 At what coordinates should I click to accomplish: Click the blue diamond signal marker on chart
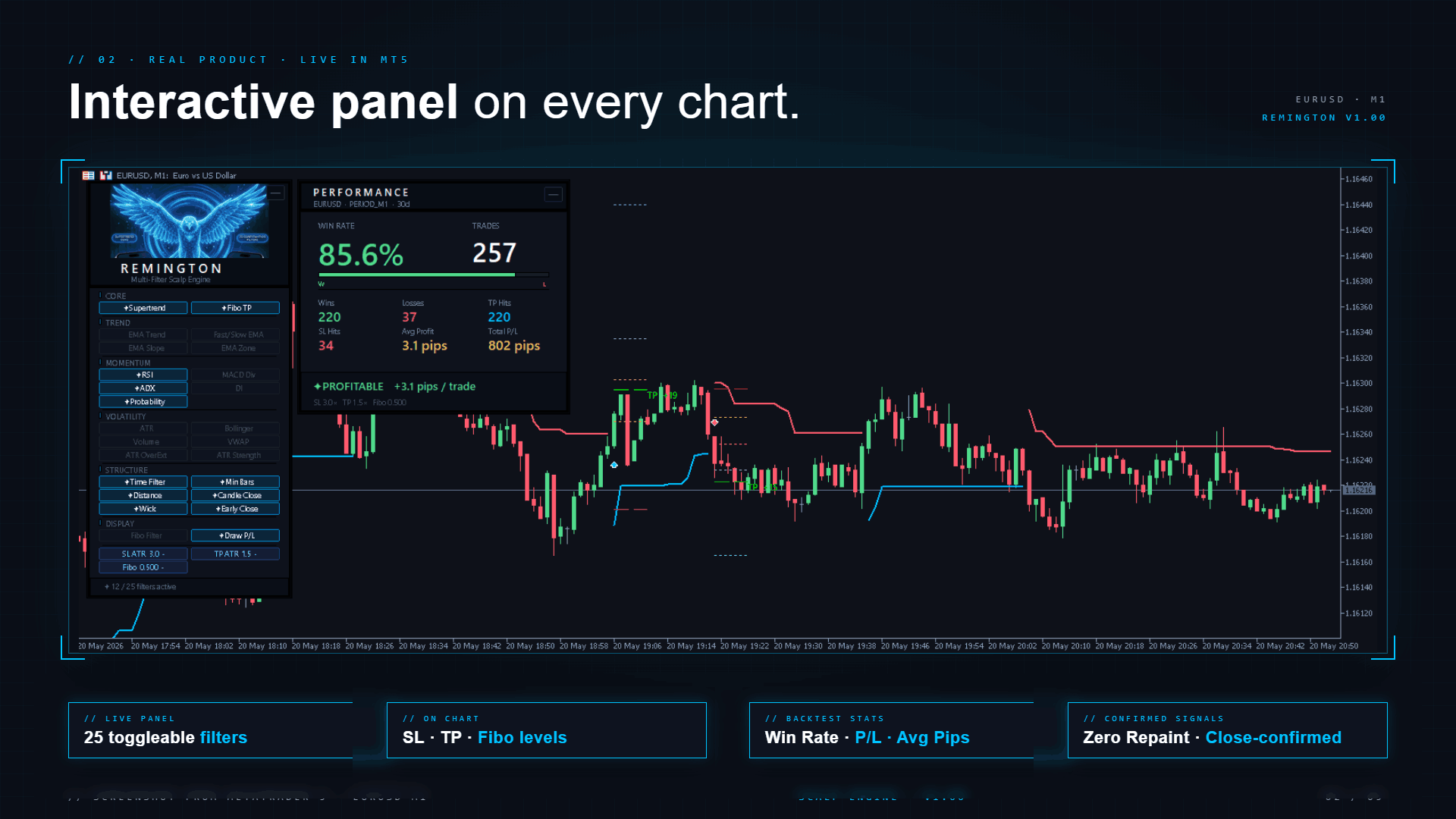click(x=614, y=465)
